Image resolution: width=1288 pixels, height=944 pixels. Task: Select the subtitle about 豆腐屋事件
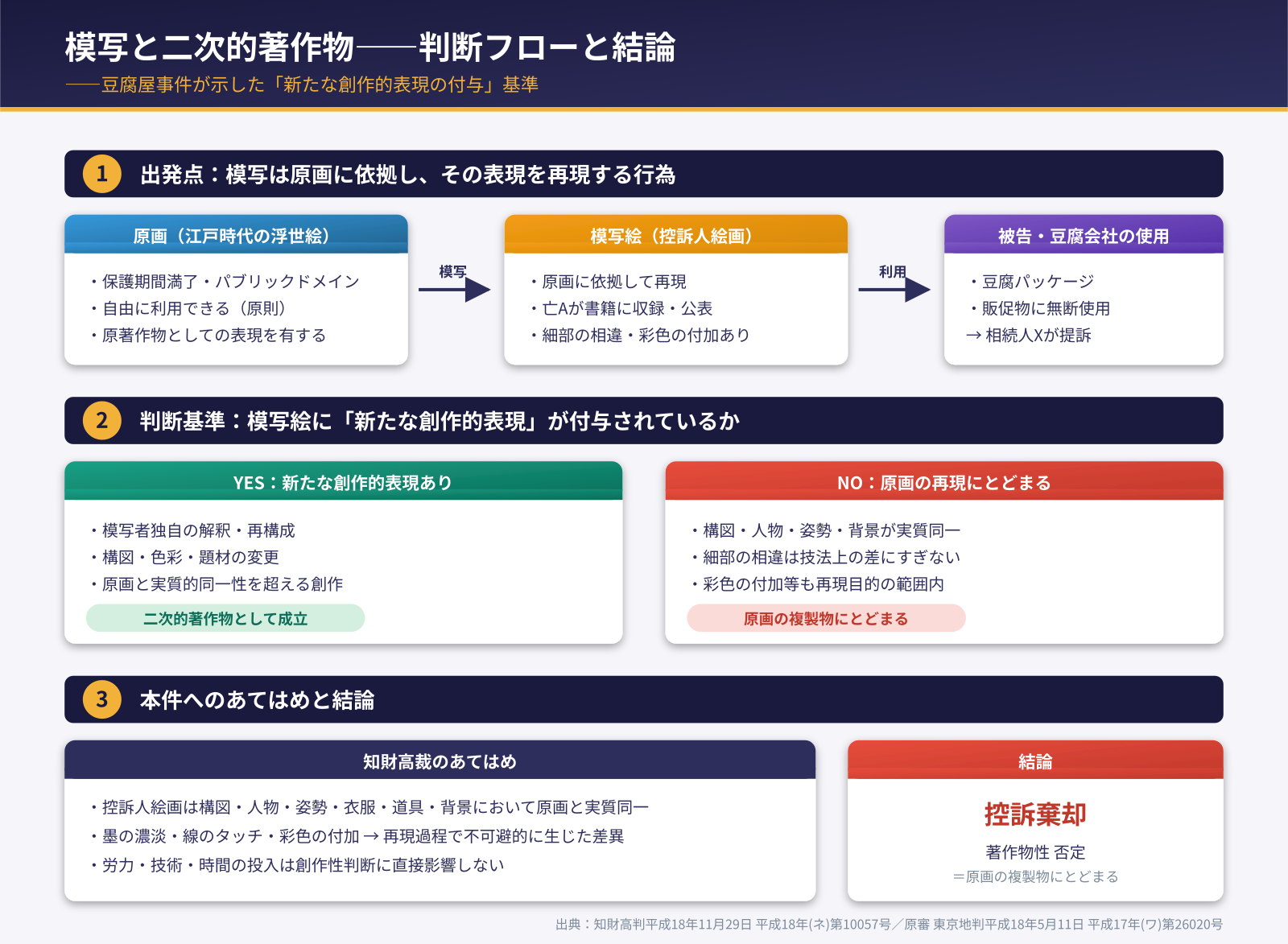pos(302,85)
